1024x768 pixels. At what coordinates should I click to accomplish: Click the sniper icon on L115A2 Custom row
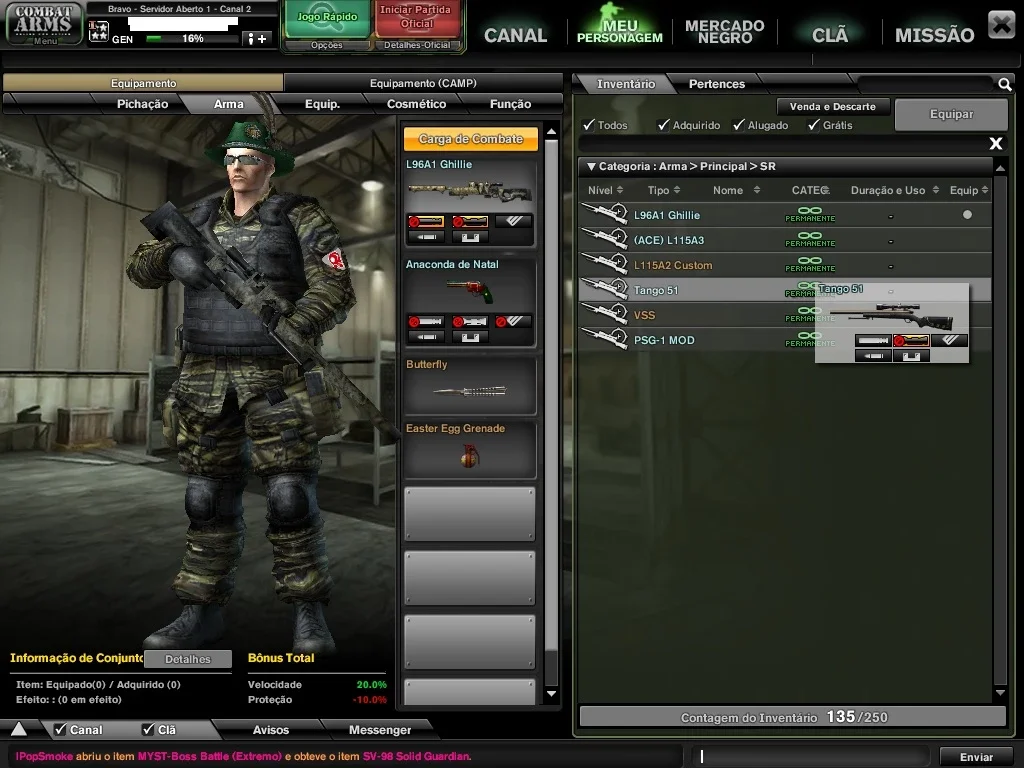pos(604,264)
